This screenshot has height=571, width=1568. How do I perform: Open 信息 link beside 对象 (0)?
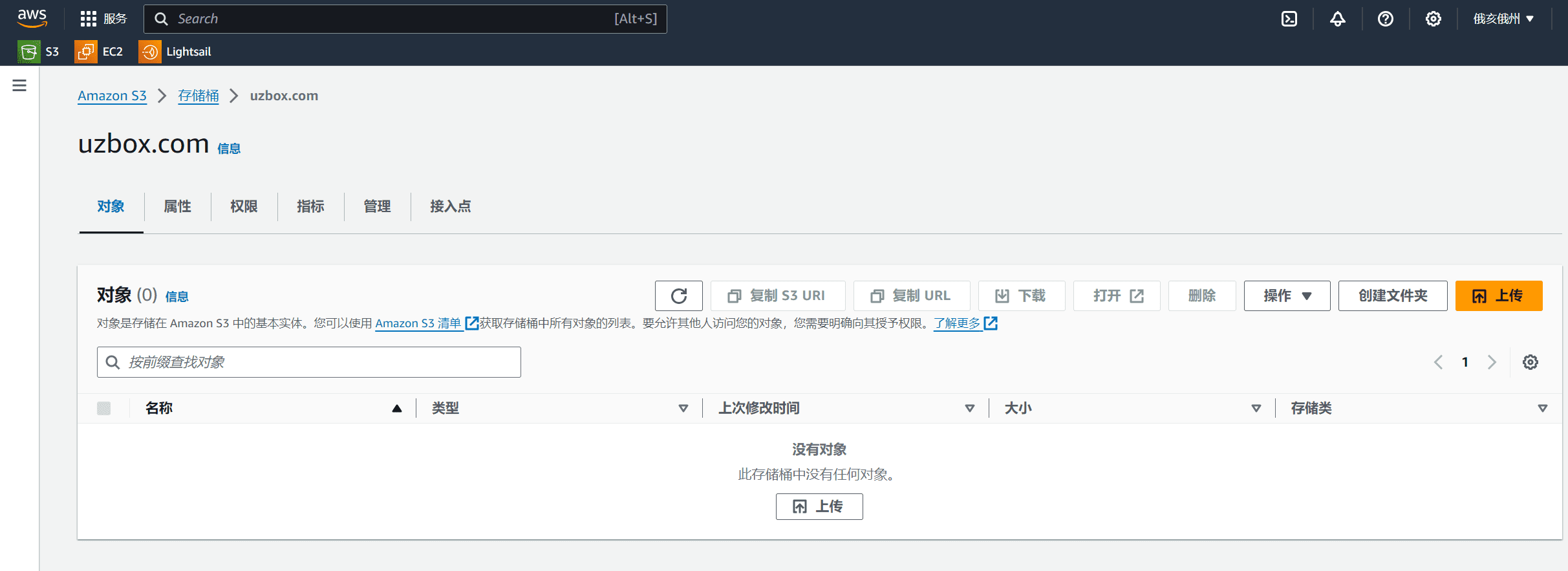pyautogui.click(x=177, y=297)
